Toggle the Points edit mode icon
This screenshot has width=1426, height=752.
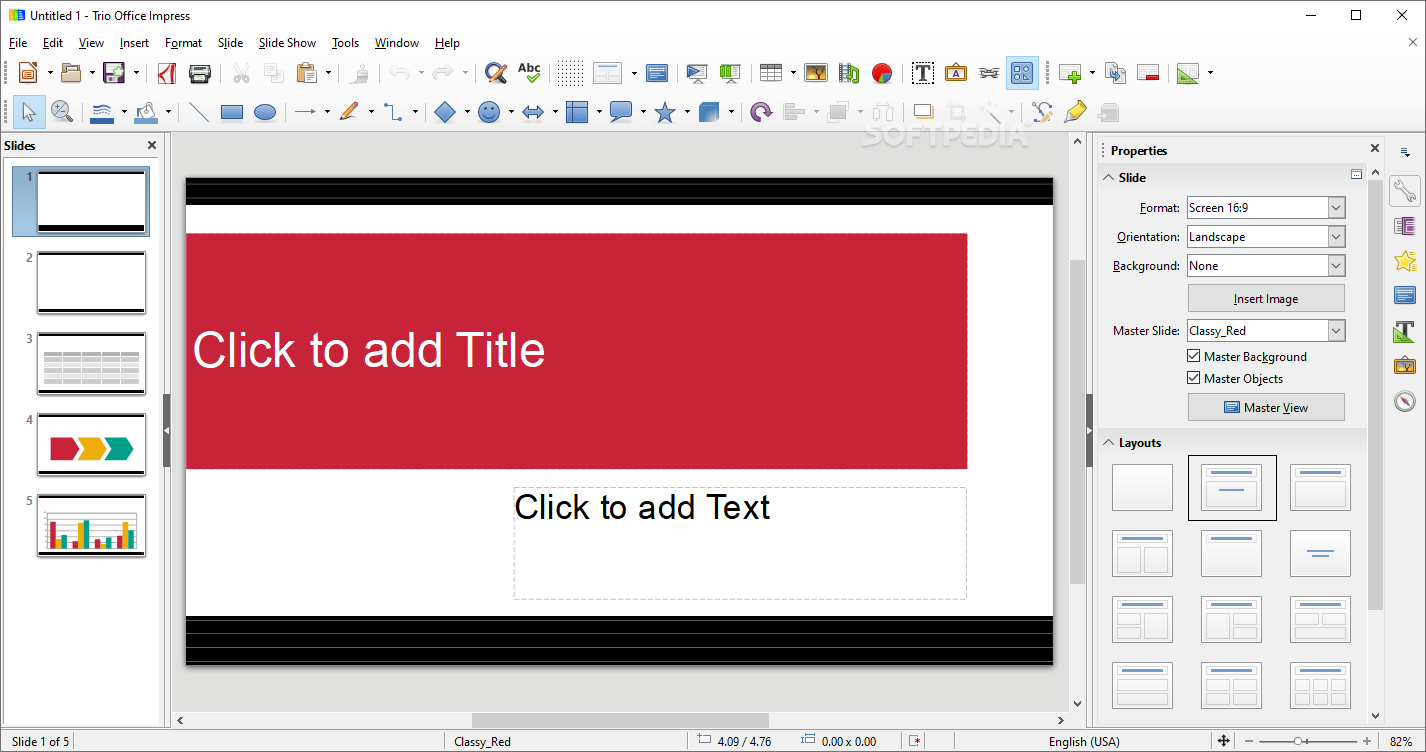1042,112
